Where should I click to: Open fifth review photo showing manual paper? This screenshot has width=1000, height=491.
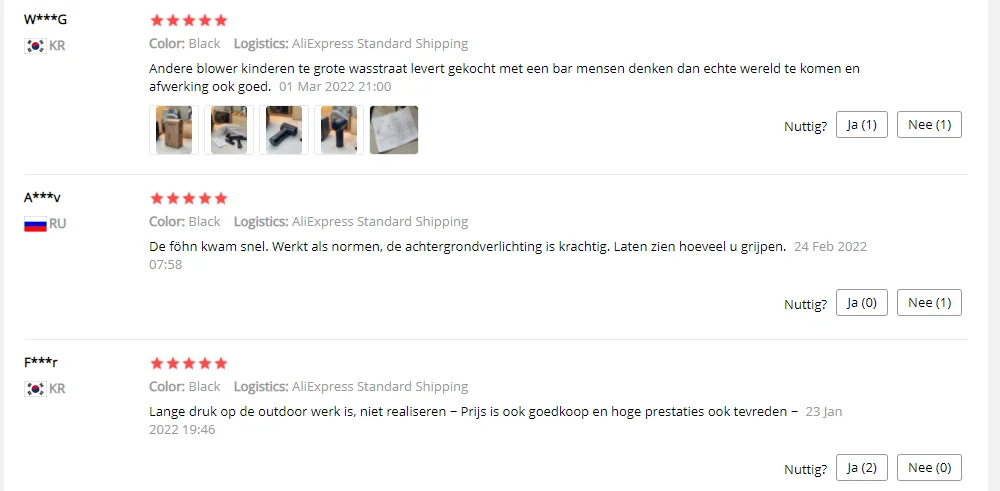point(394,130)
